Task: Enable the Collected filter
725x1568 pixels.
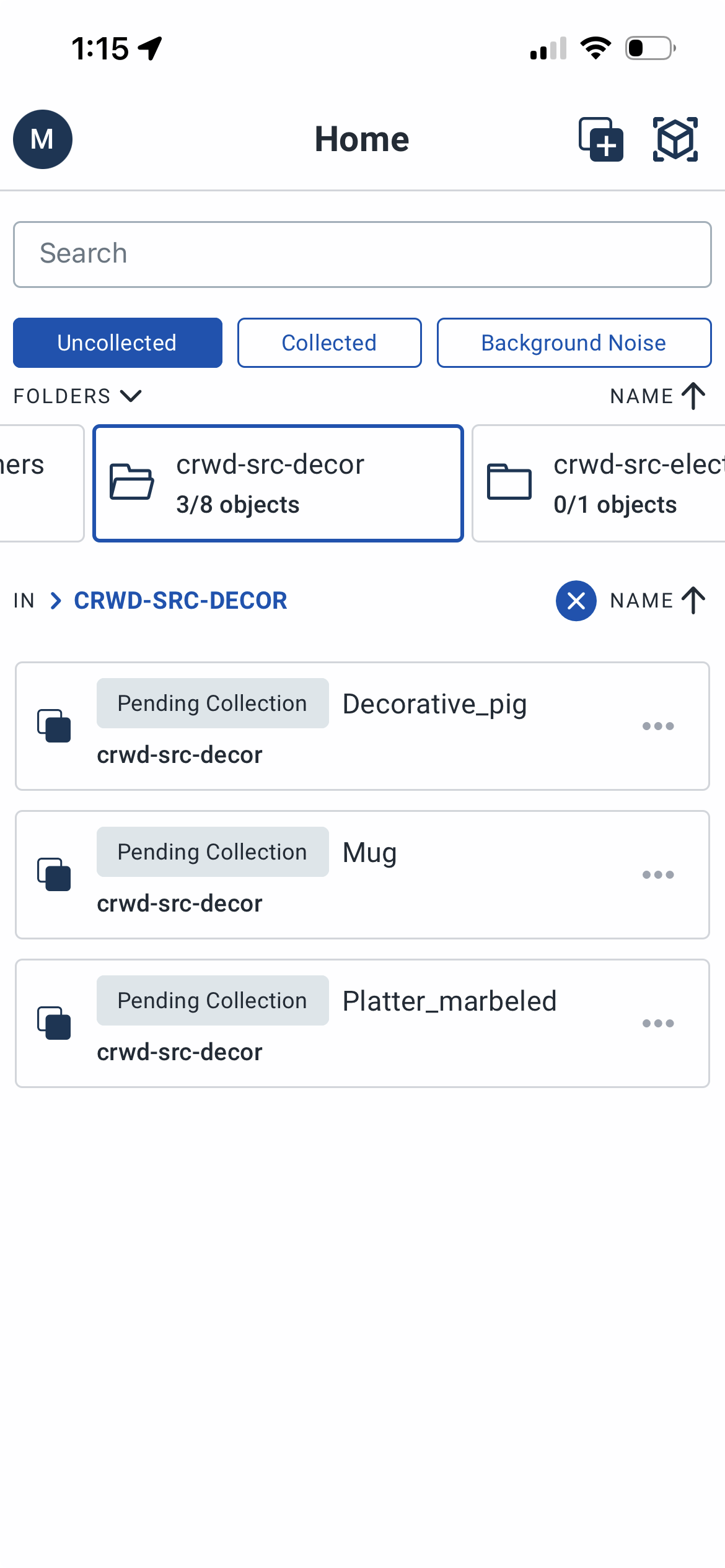Action: point(329,342)
